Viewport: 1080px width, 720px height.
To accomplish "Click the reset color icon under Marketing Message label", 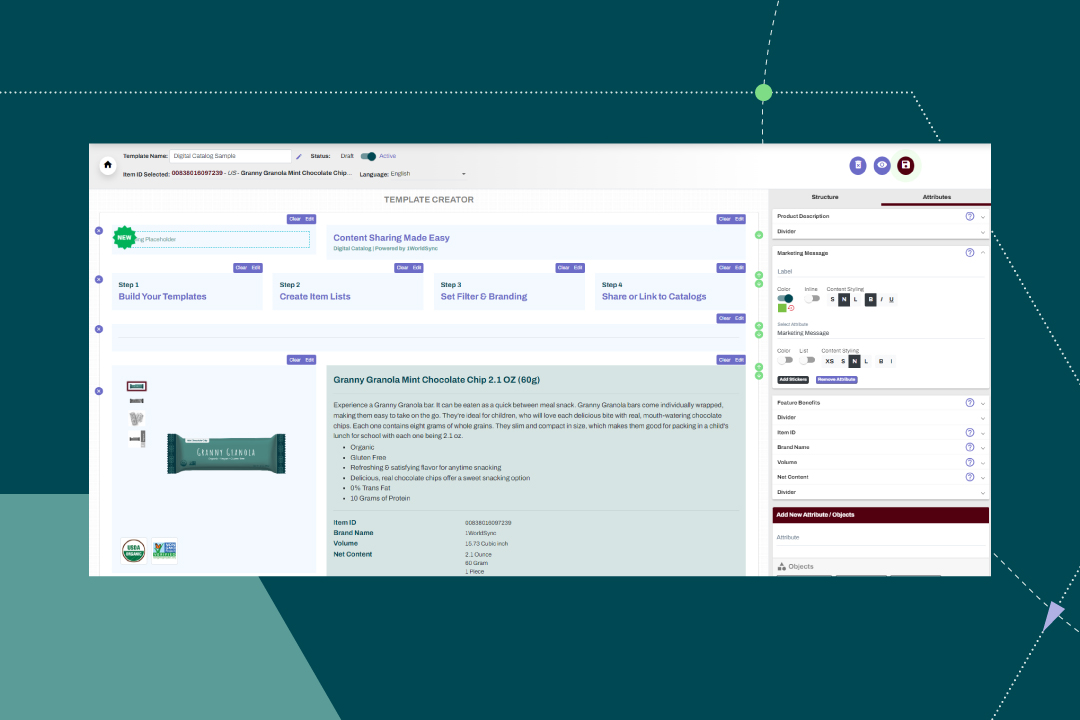I will pos(791,308).
